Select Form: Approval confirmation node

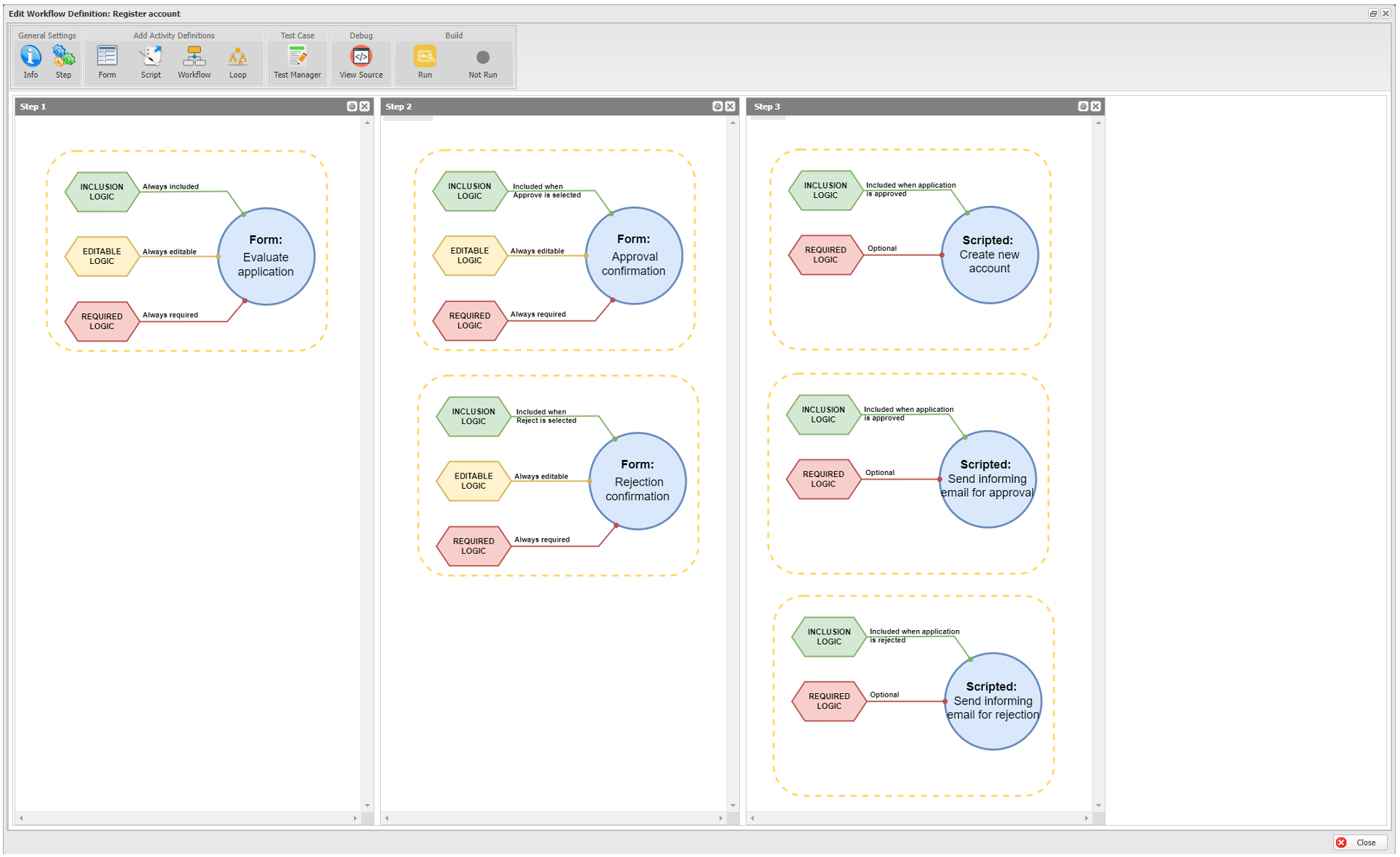[634, 256]
